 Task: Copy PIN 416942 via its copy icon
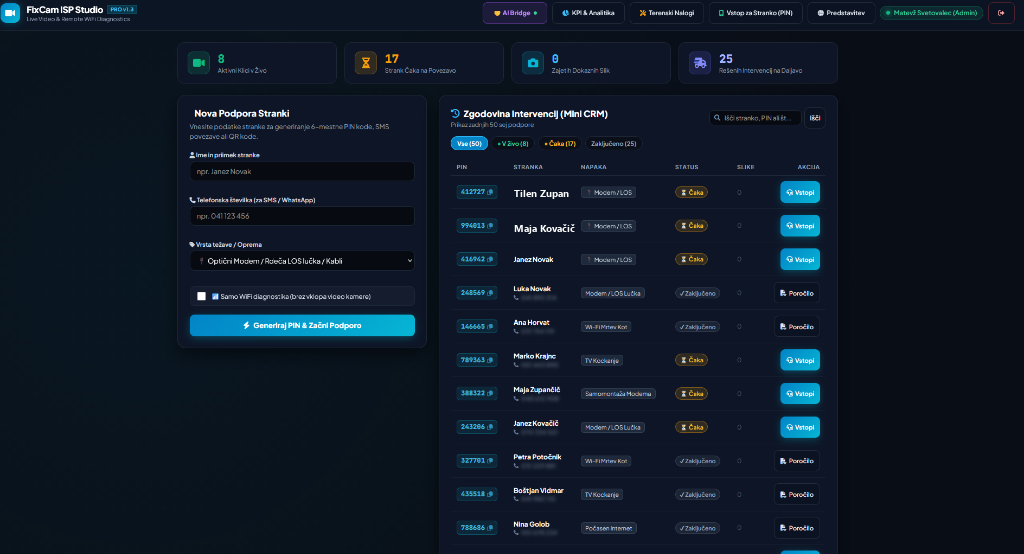(x=490, y=259)
